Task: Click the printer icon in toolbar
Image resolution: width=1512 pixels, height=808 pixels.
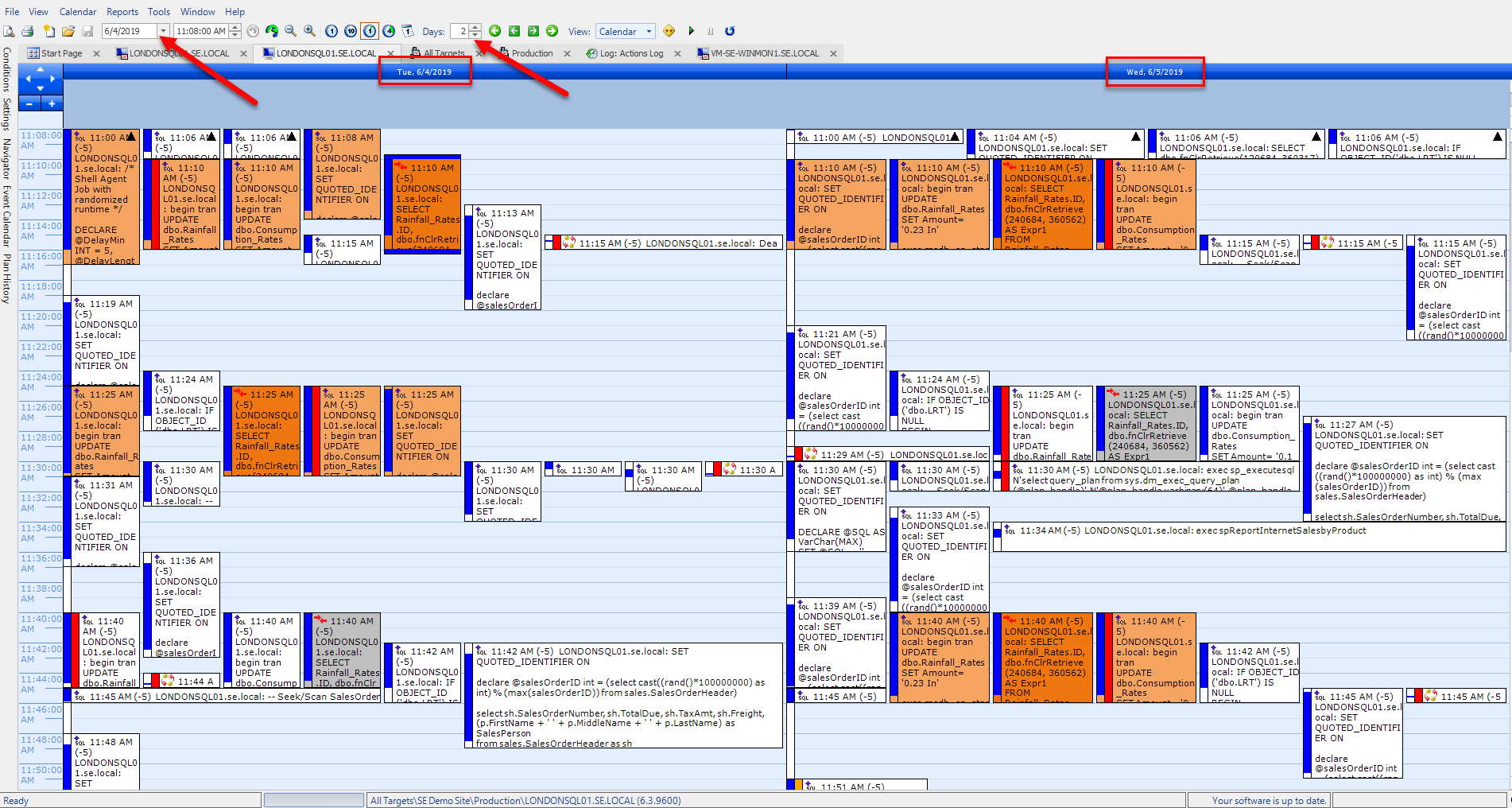Action: tap(28, 31)
